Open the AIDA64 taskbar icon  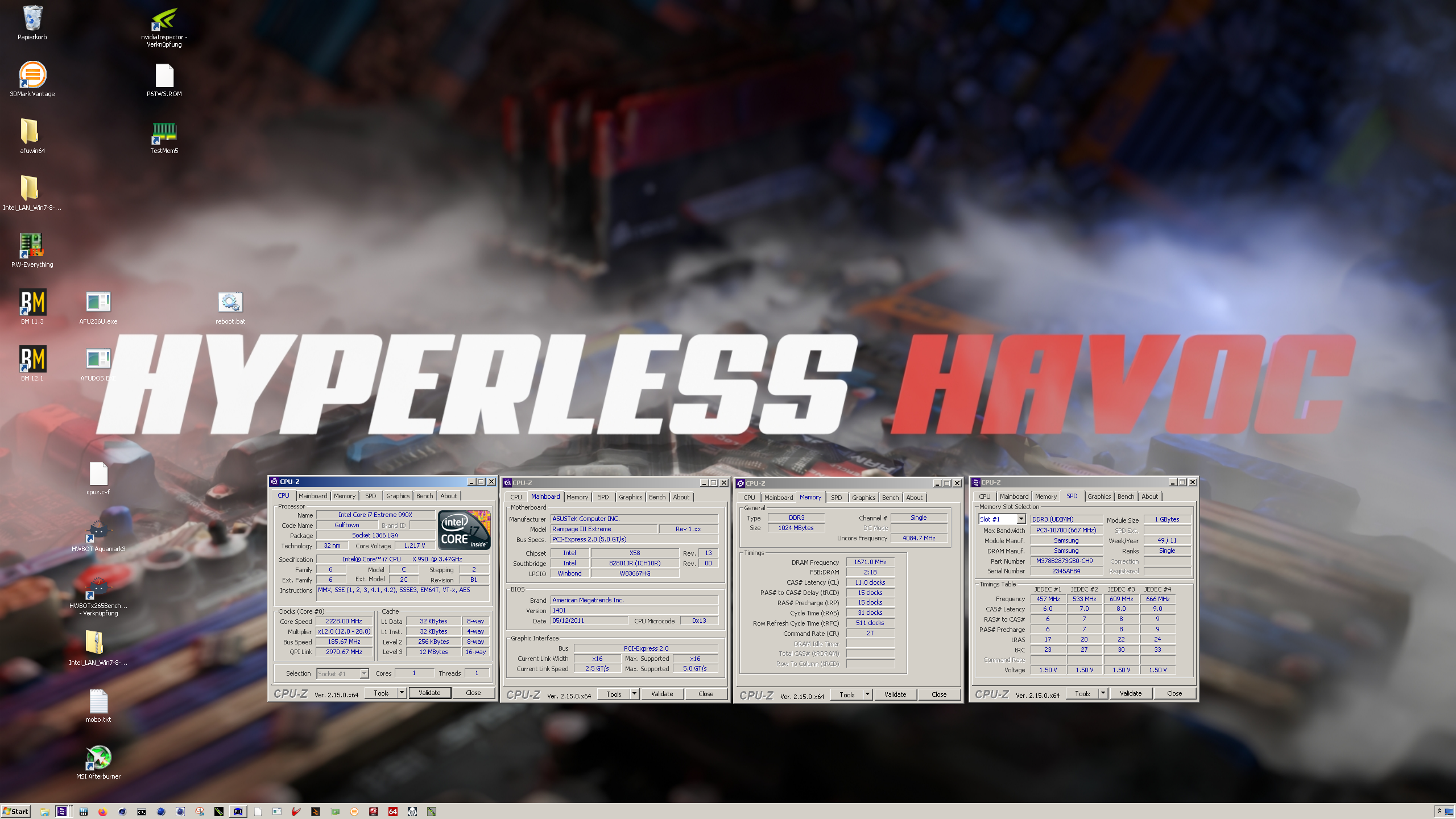393,812
